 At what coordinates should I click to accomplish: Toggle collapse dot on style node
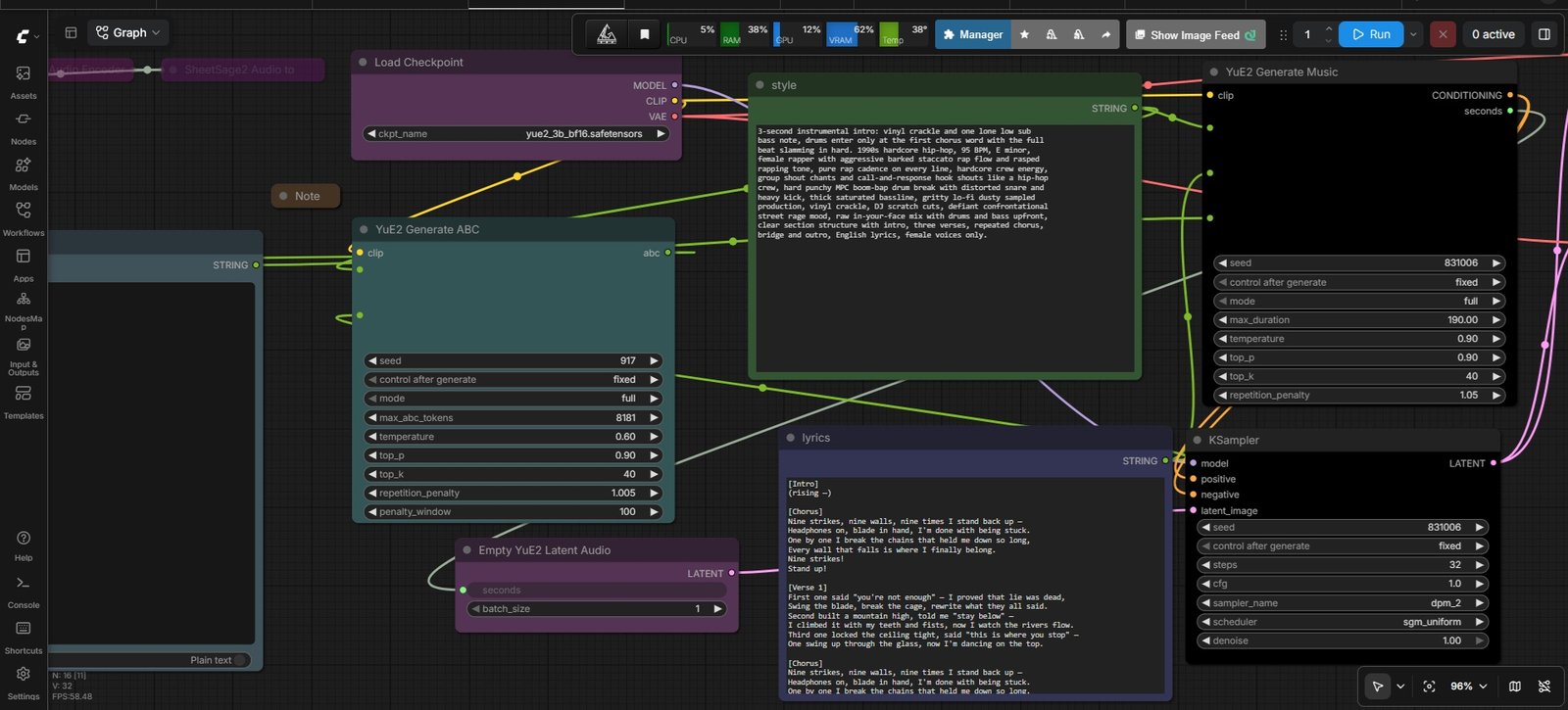tap(759, 85)
